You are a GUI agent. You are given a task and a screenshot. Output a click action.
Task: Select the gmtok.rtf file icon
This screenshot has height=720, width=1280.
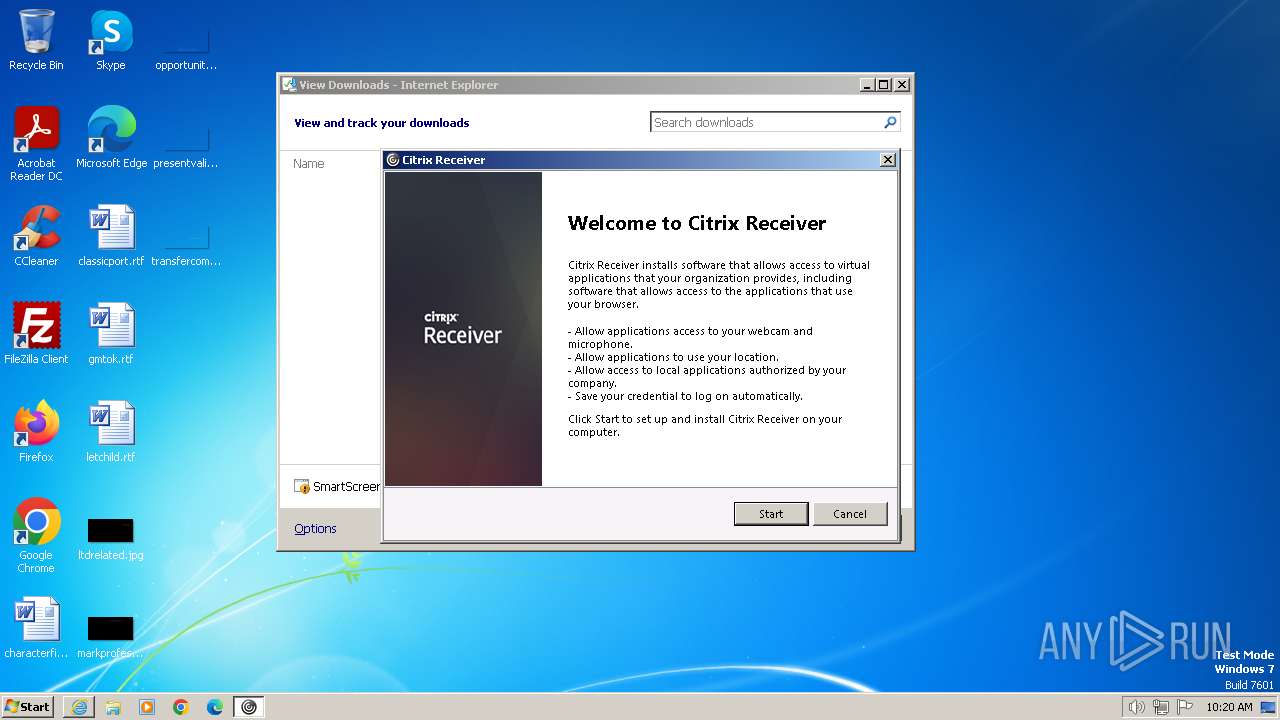pyautogui.click(x=111, y=334)
